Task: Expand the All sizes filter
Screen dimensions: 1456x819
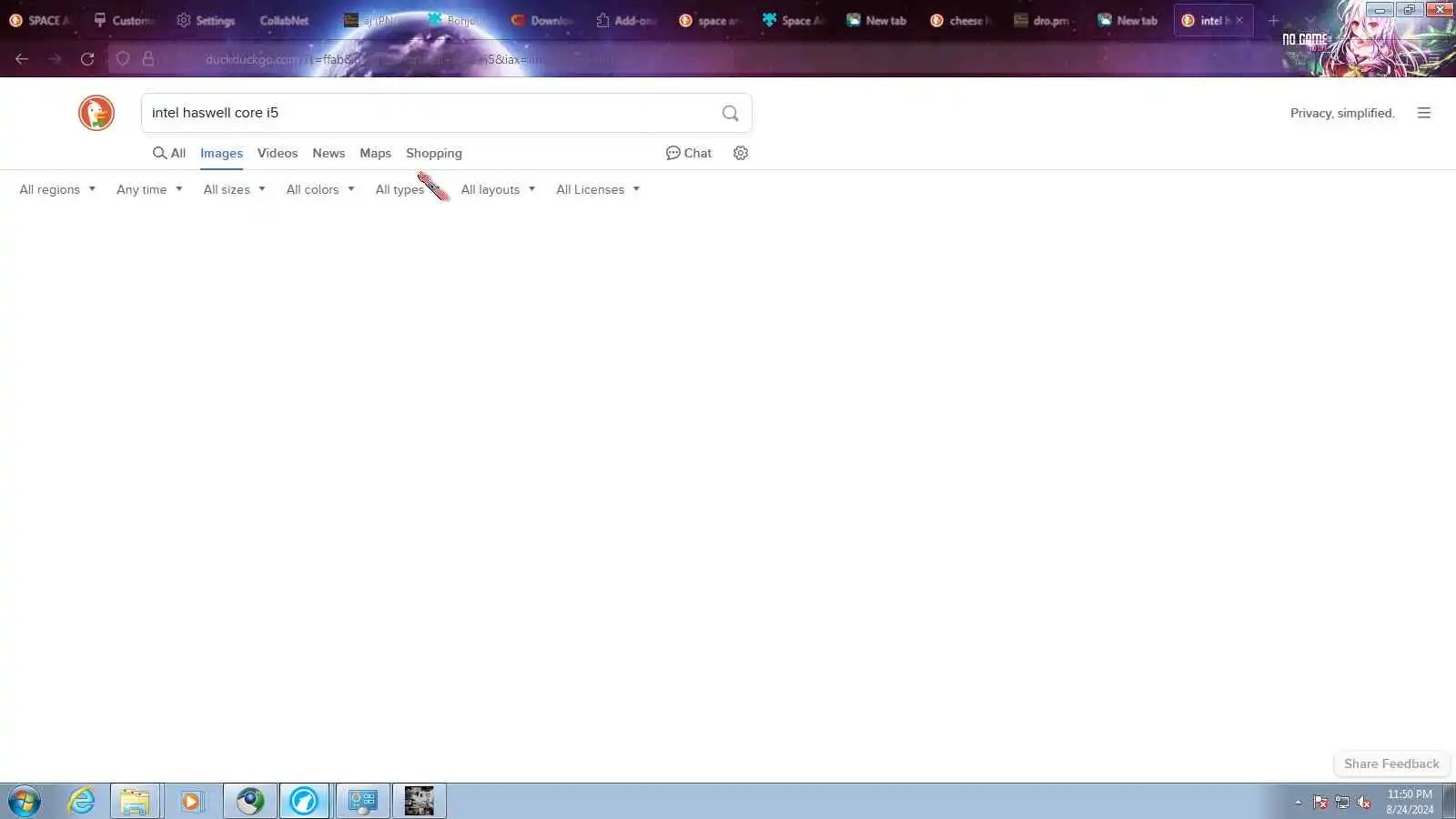Action: pos(234,189)
